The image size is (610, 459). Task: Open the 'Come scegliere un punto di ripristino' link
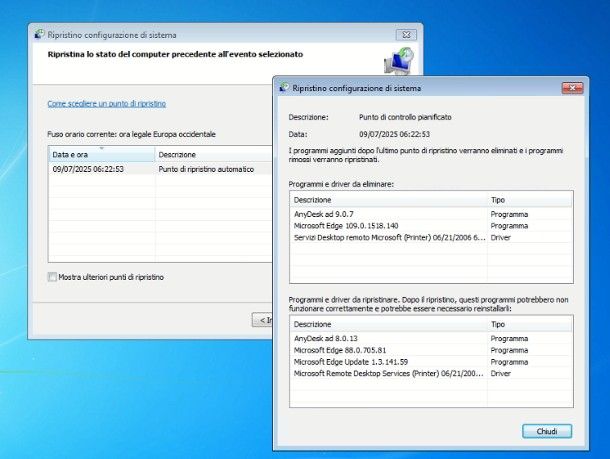(107, 103)
